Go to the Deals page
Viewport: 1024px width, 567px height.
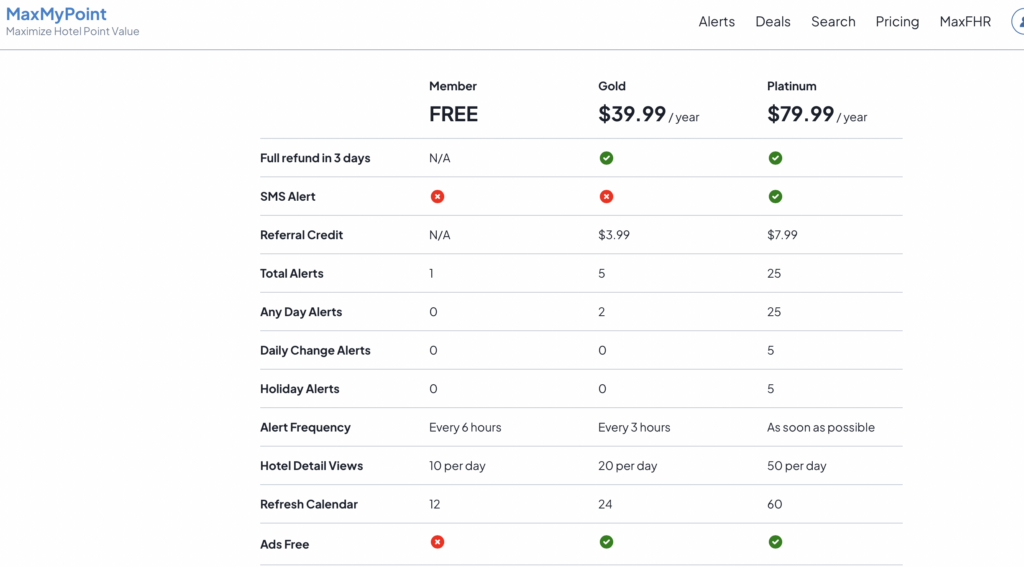click(772, 22)
